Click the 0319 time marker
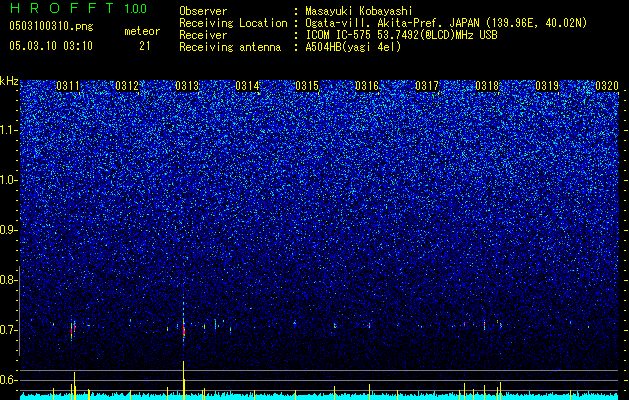 547,86
